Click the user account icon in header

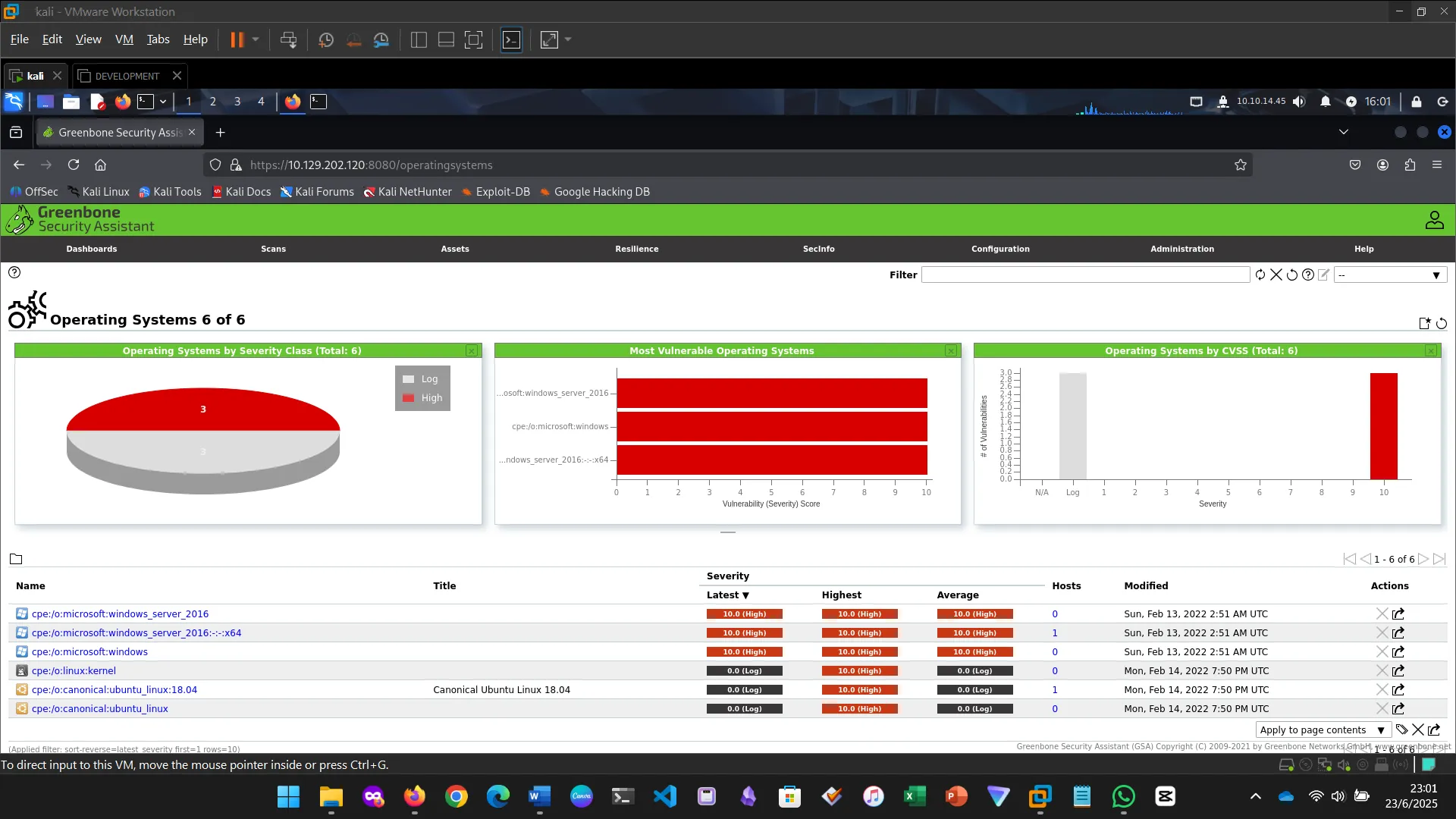(1434, 220)
